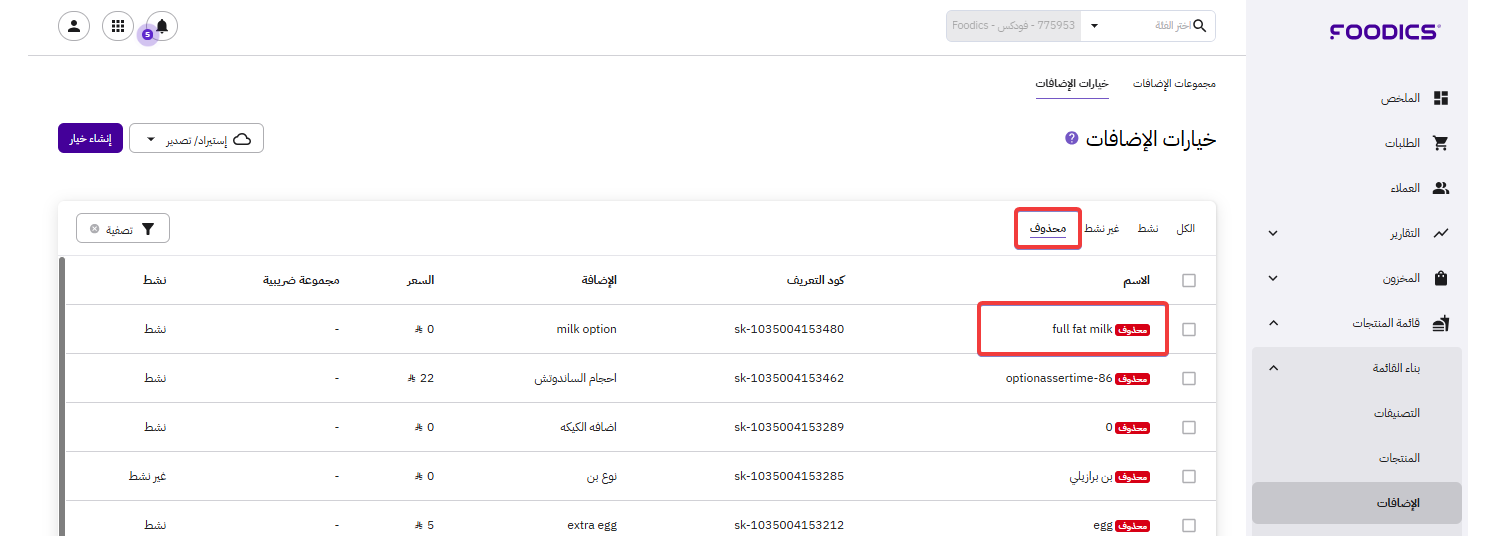Click the notifications bell icon
The image size is (1485, 536).
162,26
